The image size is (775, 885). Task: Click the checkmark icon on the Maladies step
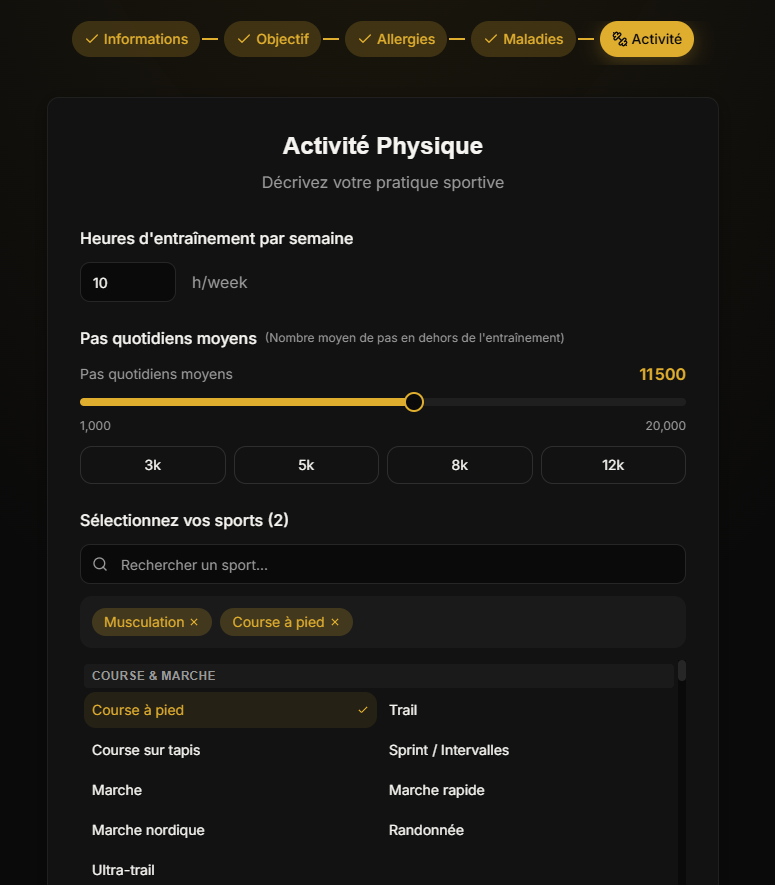(489, 39)
